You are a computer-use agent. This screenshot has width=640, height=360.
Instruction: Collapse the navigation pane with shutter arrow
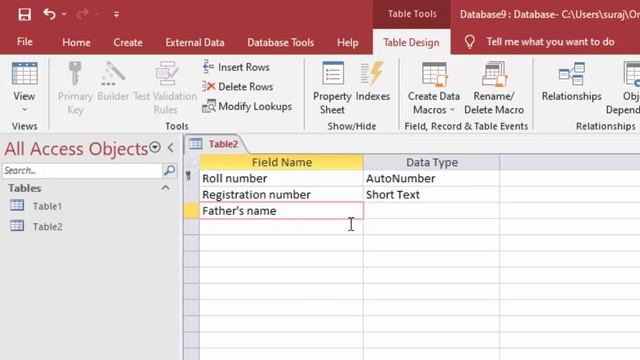click(x=171, y=147)
